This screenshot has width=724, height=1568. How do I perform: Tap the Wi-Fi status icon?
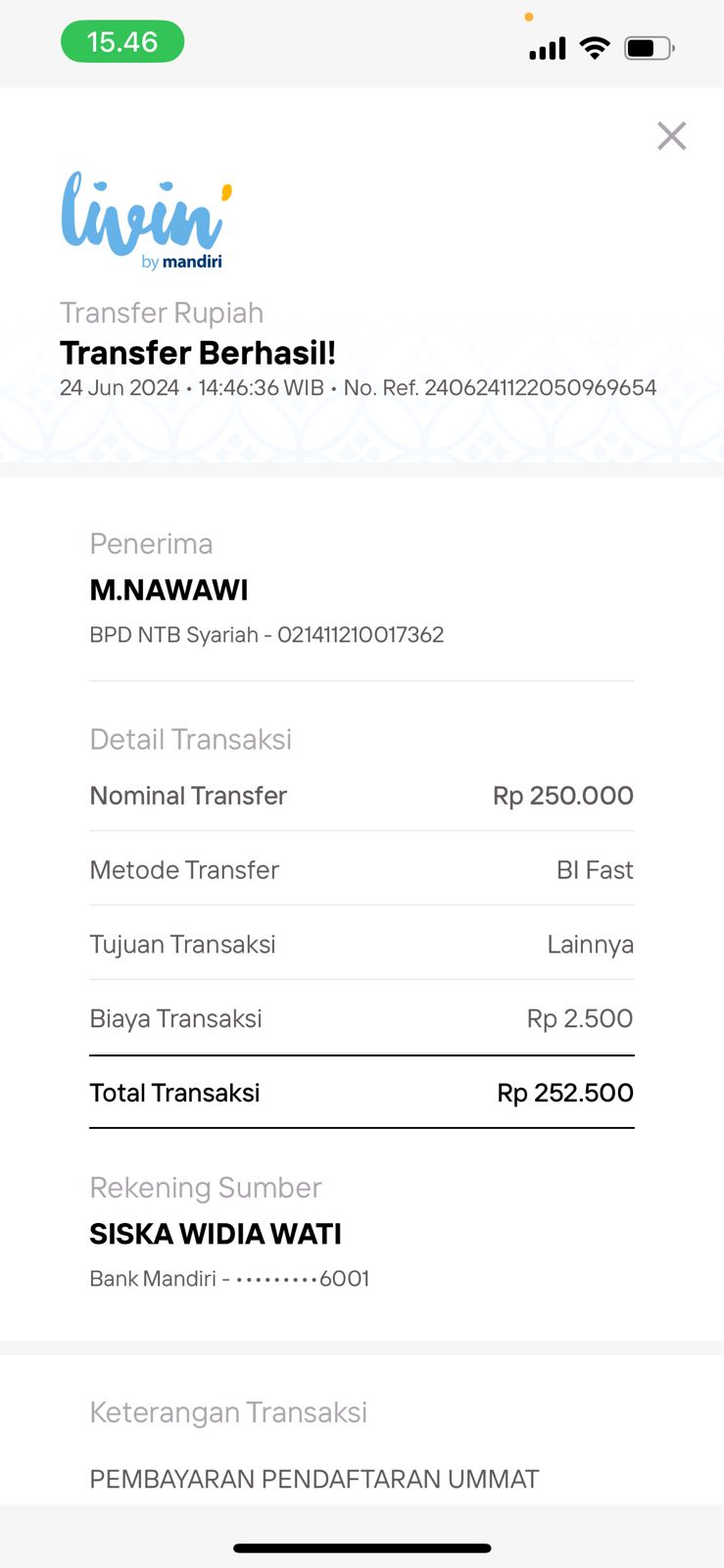click(x=595, y=47)
